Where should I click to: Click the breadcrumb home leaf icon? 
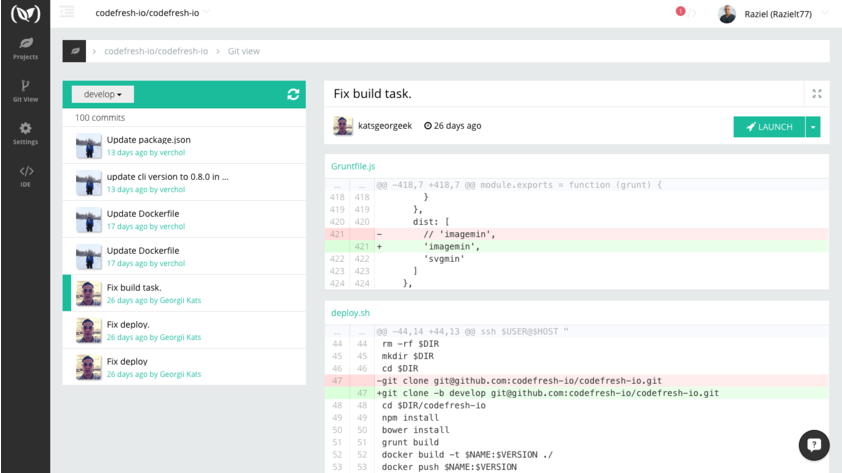coord(74,51)
